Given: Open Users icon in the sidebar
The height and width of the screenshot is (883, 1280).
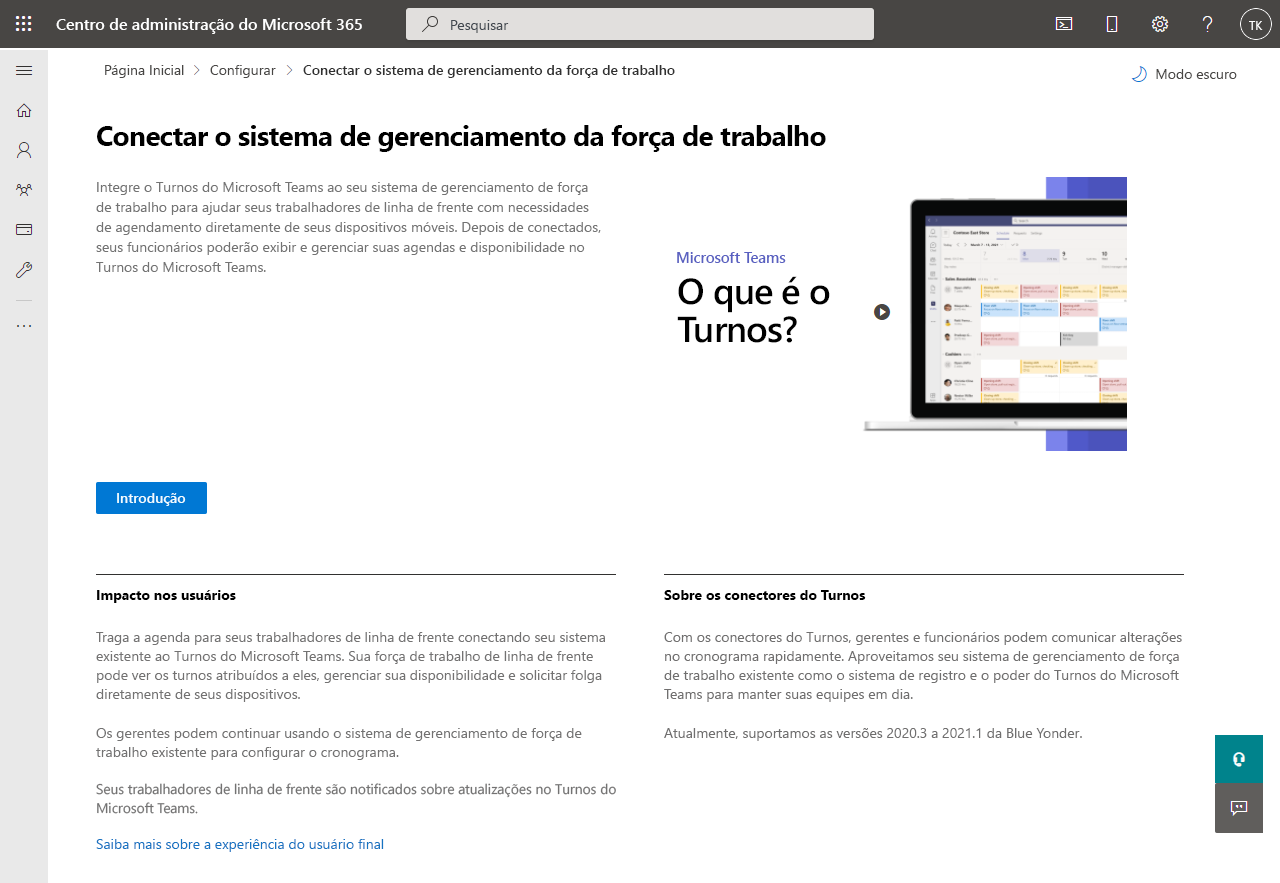Looking at the screenshot, I should pyautogui.click(x=24, y=150).
